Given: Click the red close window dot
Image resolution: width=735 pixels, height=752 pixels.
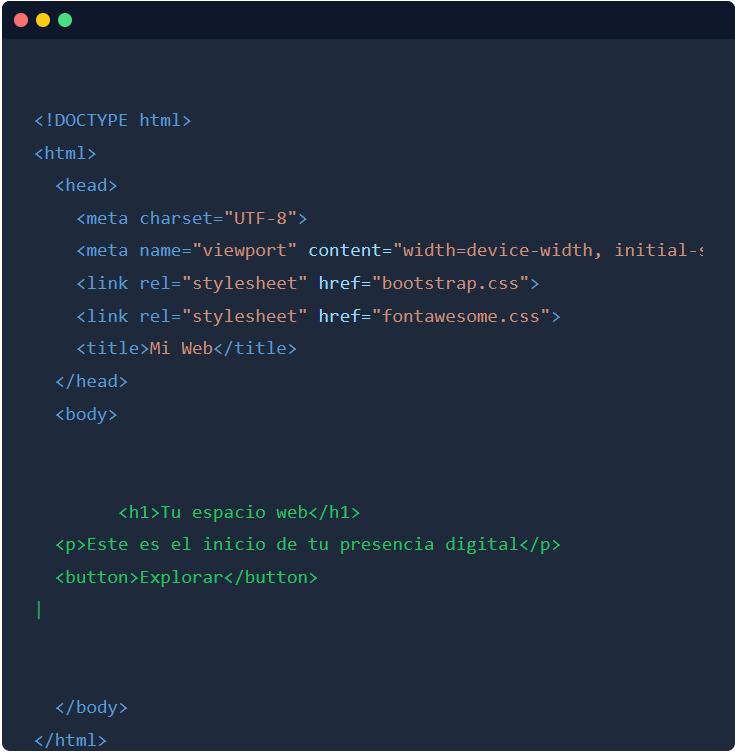Looking at the screenshot, I should click(x=21, y=20).
